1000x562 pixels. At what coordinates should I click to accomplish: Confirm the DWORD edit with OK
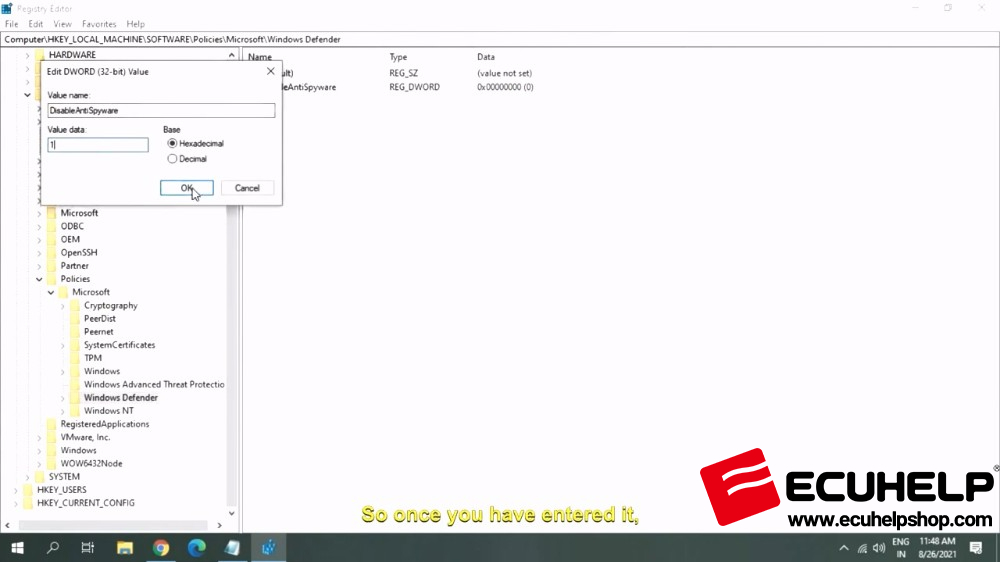coord(186,188)
